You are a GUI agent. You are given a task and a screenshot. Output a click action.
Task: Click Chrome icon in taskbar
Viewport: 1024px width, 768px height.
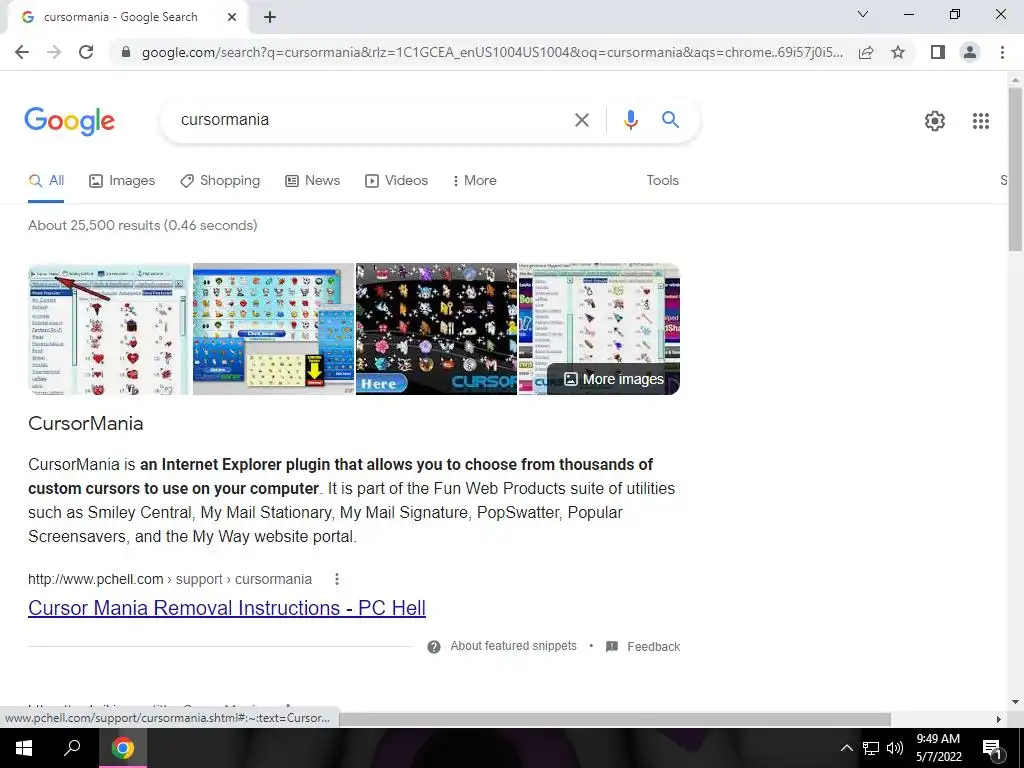coord(123,748)
